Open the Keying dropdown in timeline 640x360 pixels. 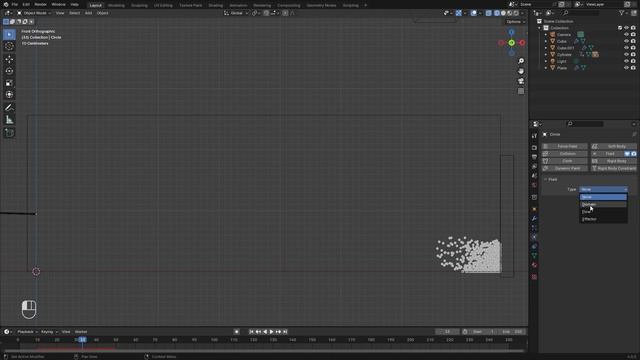(49, 332)
